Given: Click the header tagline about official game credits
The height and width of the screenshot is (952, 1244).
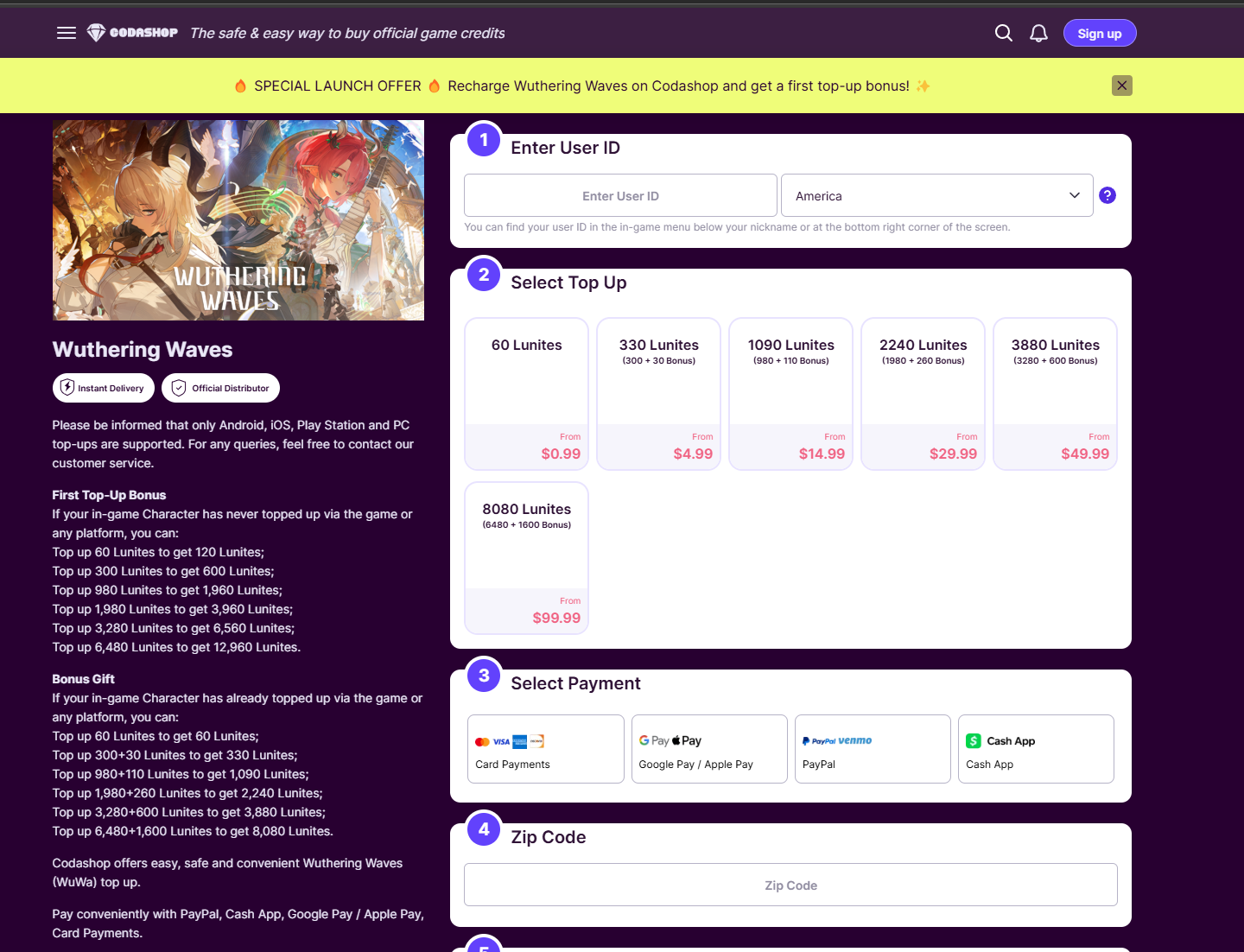Looking at the screenshot, I should (347, 33).
